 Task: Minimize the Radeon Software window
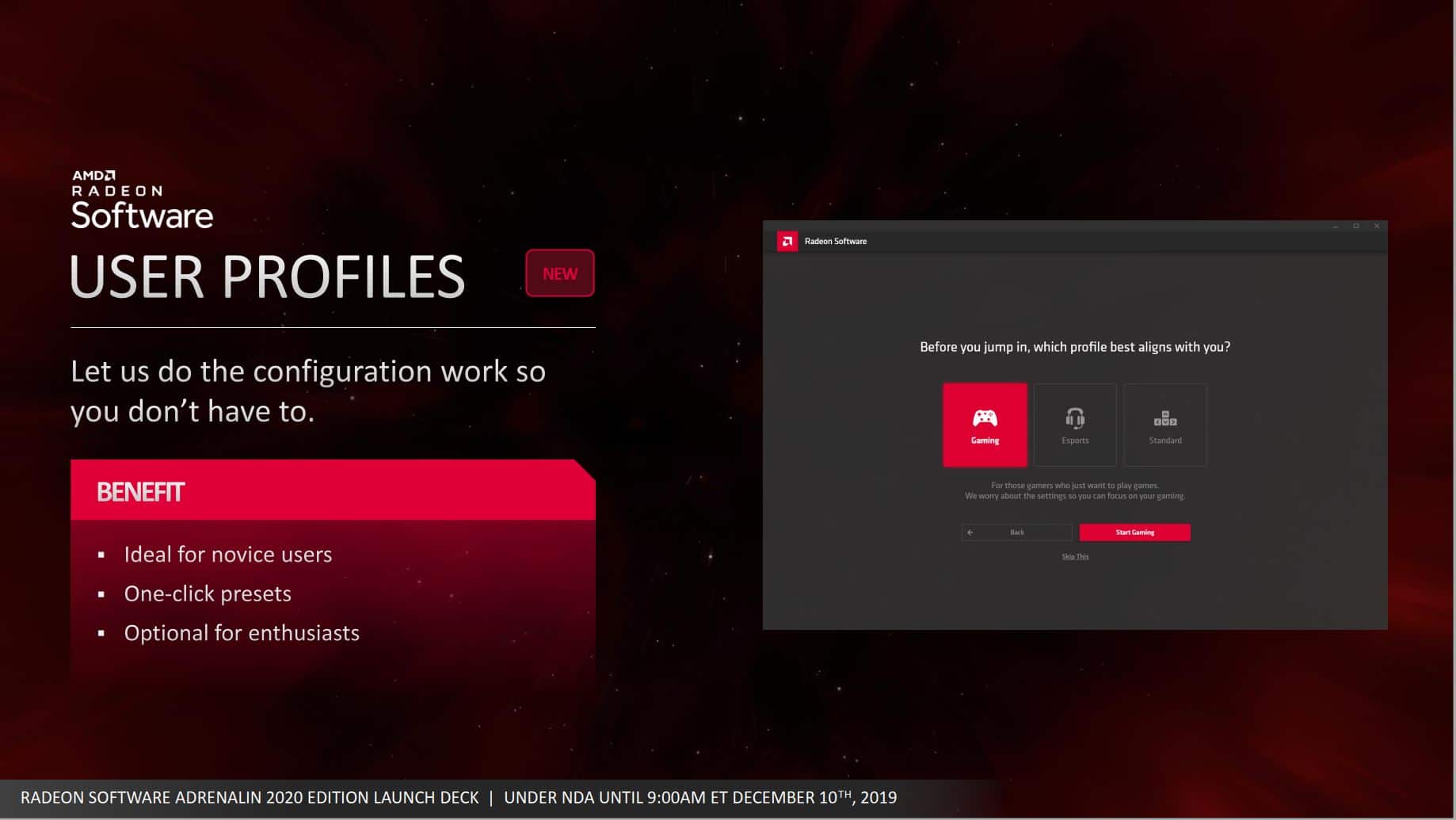1335,227
